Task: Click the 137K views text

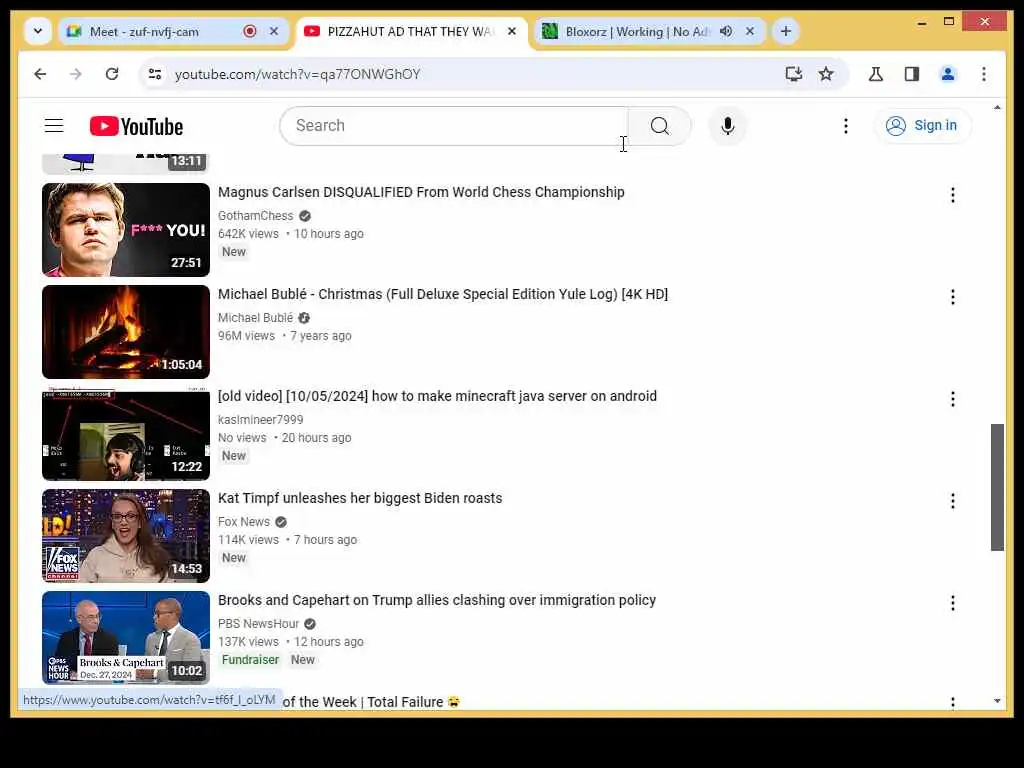Action: [248, 641]
